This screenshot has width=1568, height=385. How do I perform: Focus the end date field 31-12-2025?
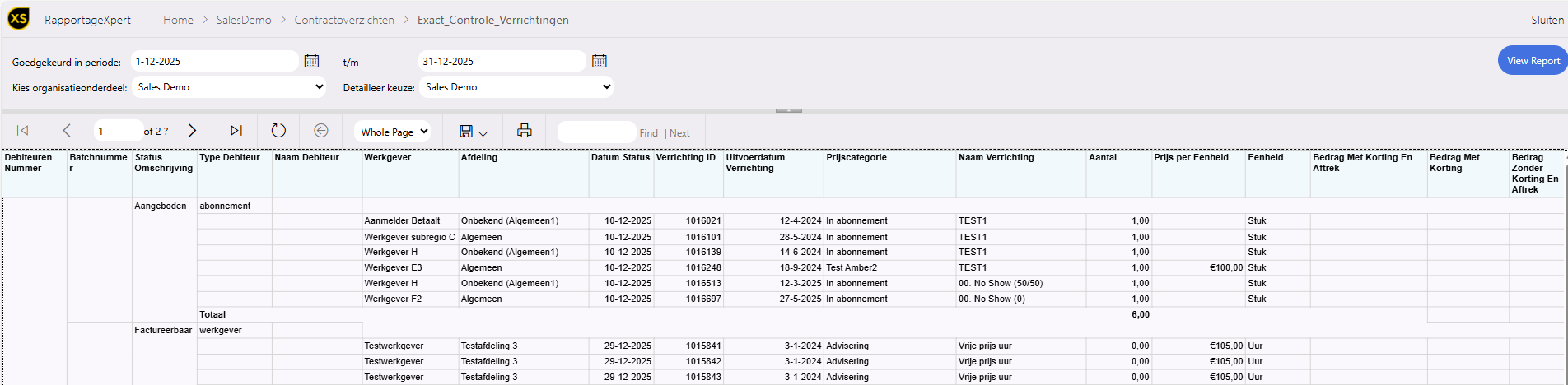(502, 61)
